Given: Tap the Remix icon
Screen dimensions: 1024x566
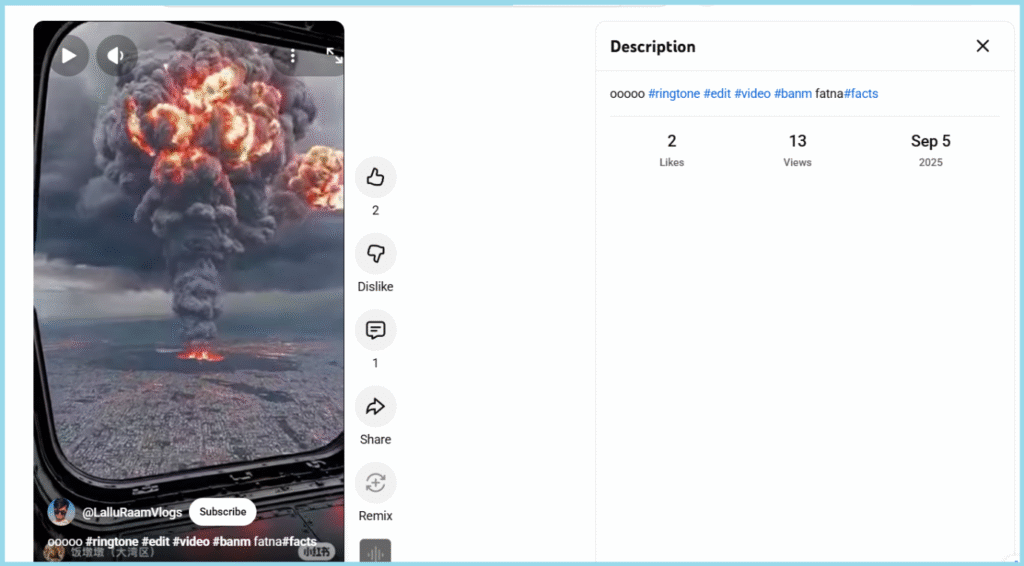Looking at the screenshot, I should (375, 483).
